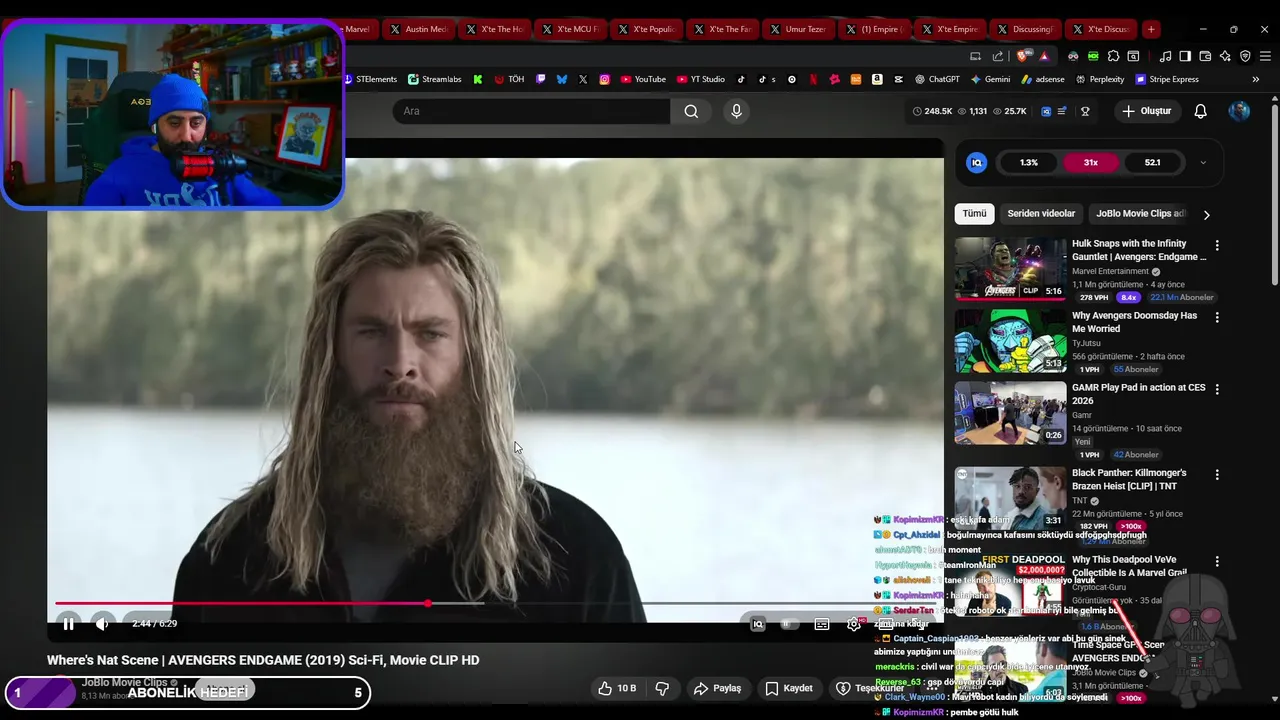1280x720 pixels.
Task: Open YT Studio bookmark
Action: pyautogui.click(x=701, y=79)
